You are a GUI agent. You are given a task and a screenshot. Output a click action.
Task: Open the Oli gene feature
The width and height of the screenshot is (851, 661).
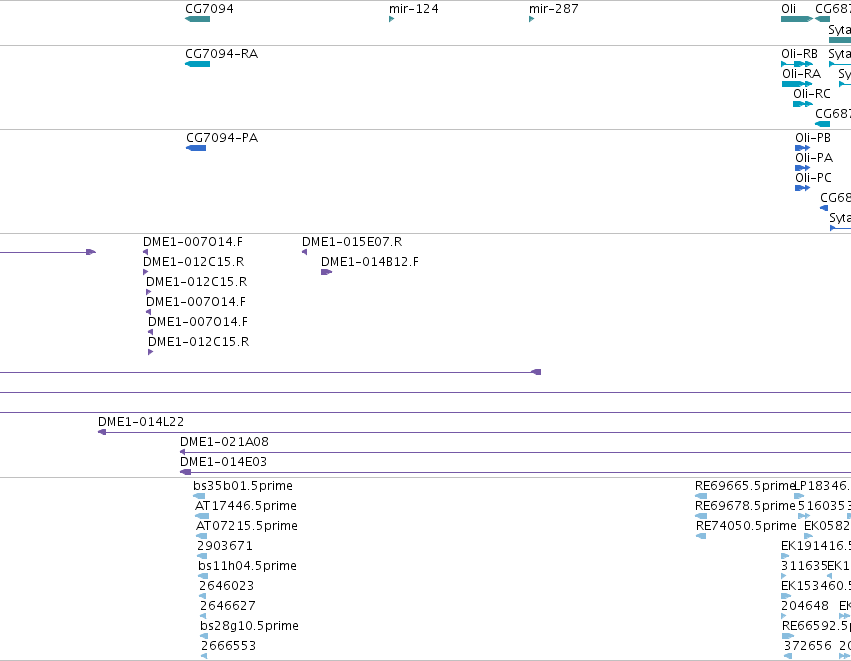797,19
